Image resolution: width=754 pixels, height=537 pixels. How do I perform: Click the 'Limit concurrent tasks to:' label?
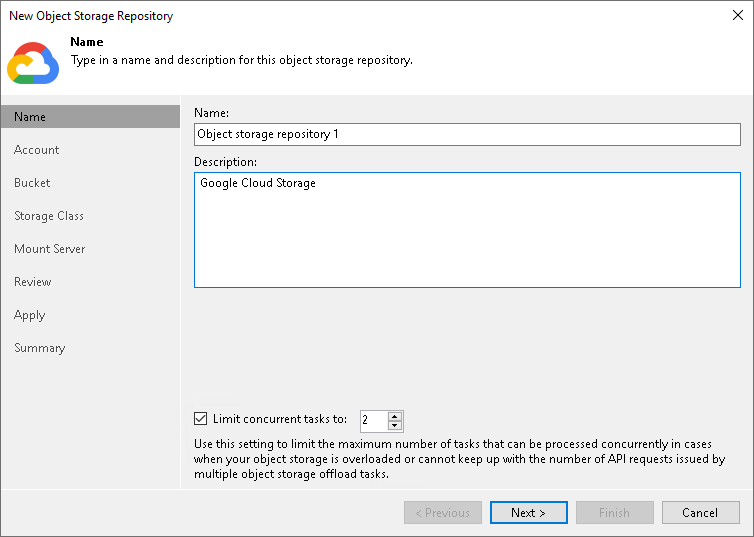(280, 419)
